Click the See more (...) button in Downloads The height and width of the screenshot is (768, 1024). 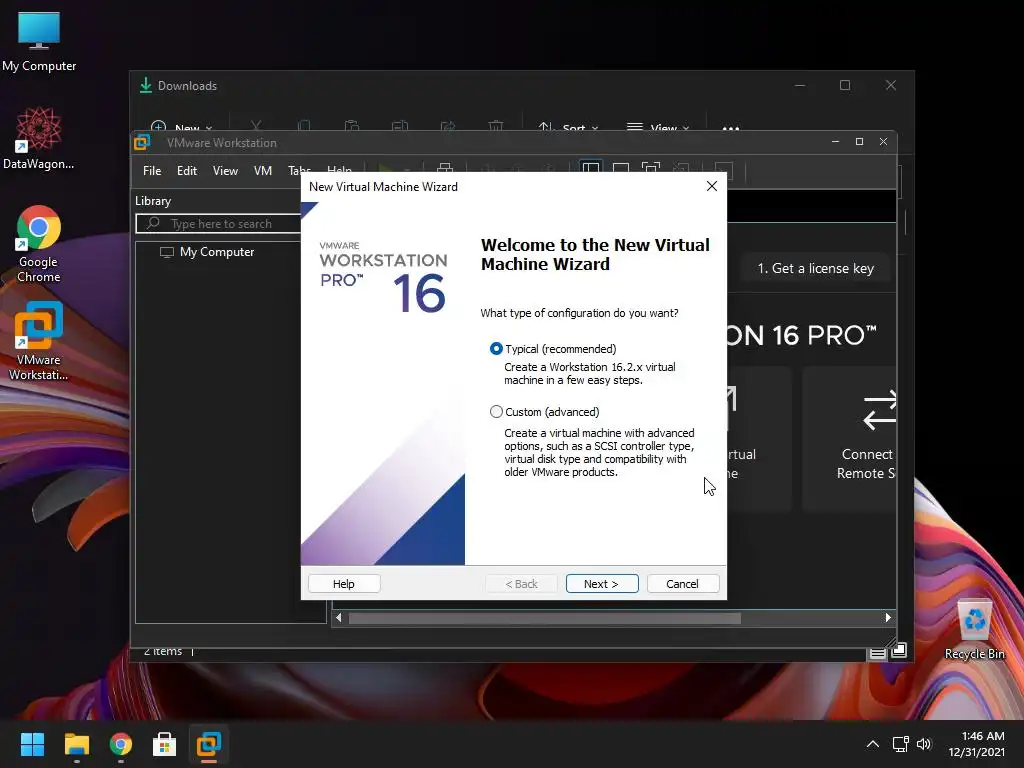(x=731, y=127)
